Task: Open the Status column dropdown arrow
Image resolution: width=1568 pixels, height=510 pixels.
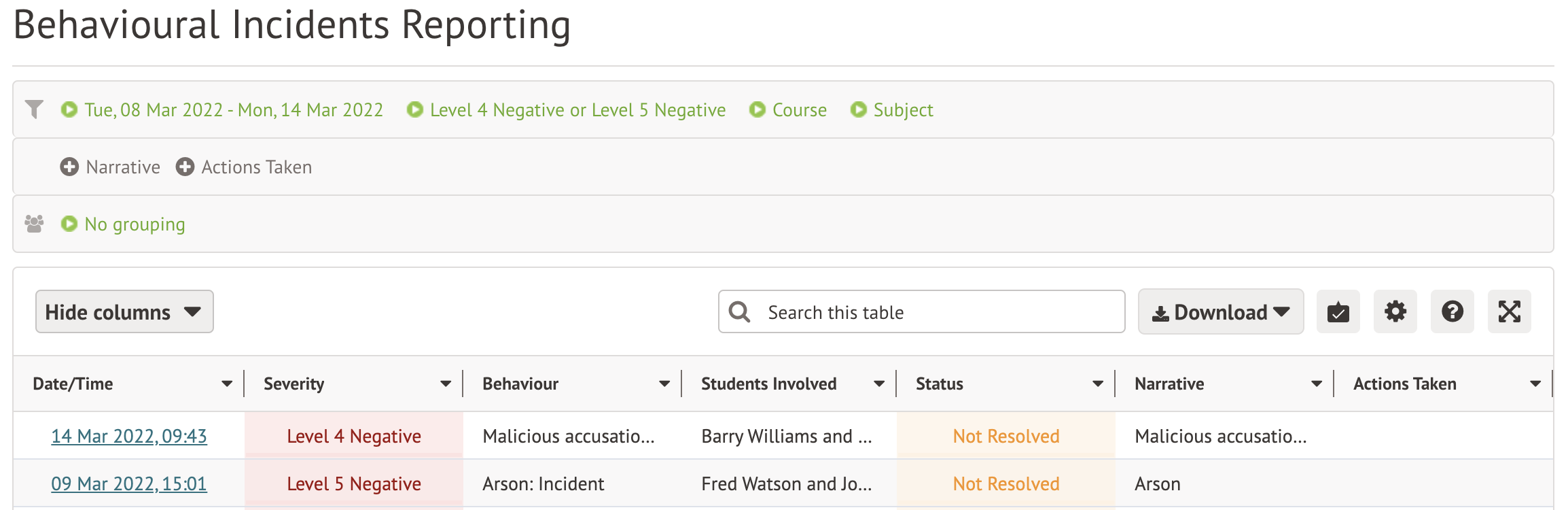Action: pyautogui.click(x=1098, y=384)
